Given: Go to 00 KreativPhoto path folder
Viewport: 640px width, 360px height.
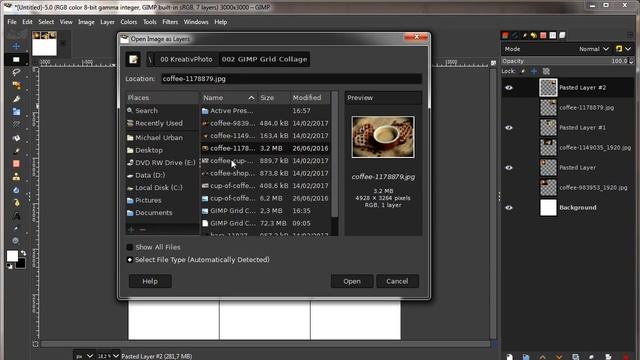Looking at the screenshot, I should [x=186, y=60].
